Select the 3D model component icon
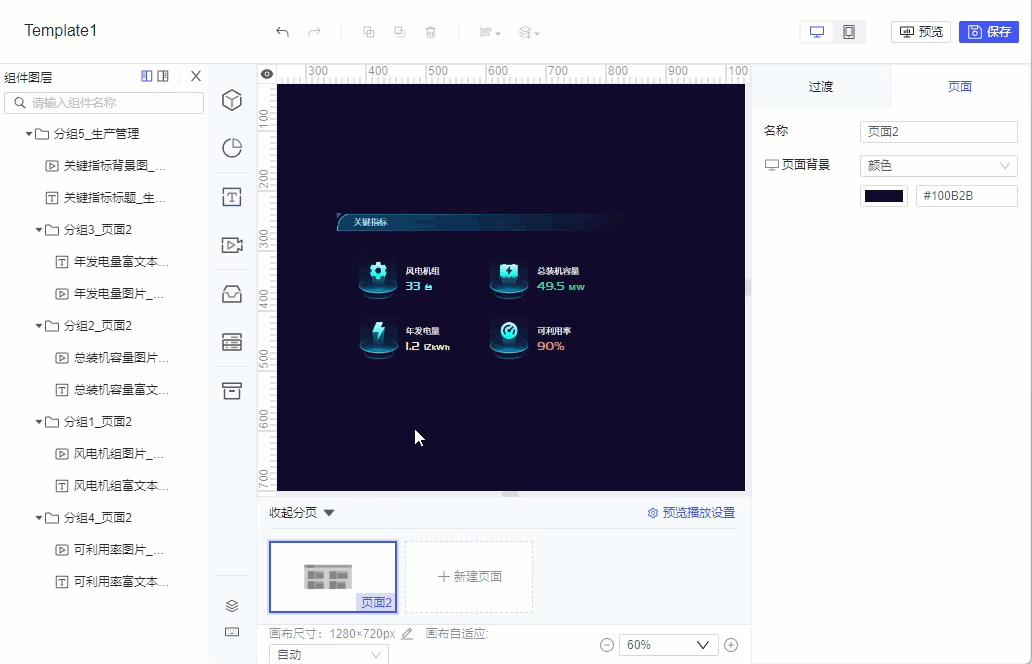The height and width of the screenshot is (664, 1032). point(232,100)
